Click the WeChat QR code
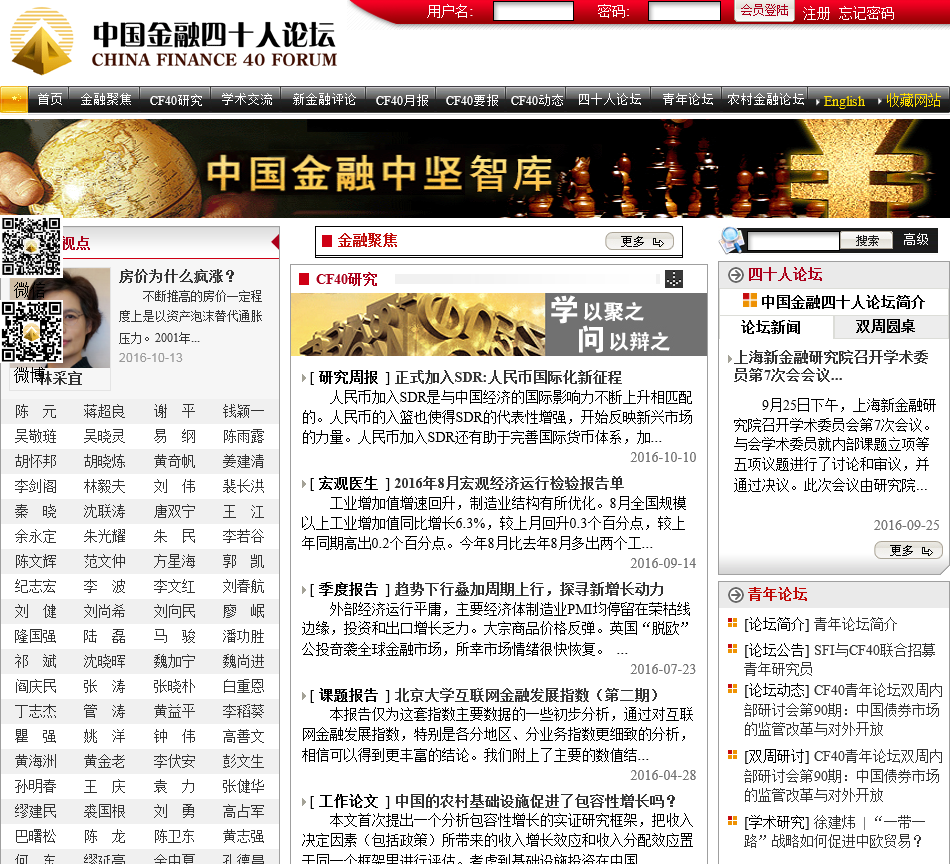Image resolution: width=950 pixels, height=864 pixels. click(31, 247)
